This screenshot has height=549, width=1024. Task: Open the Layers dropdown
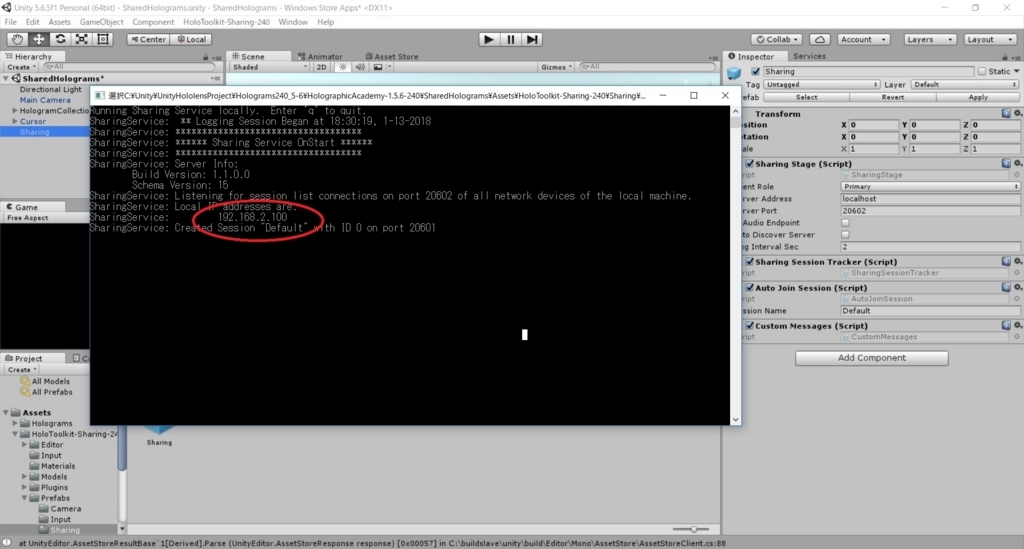click(x=930, y=39)
